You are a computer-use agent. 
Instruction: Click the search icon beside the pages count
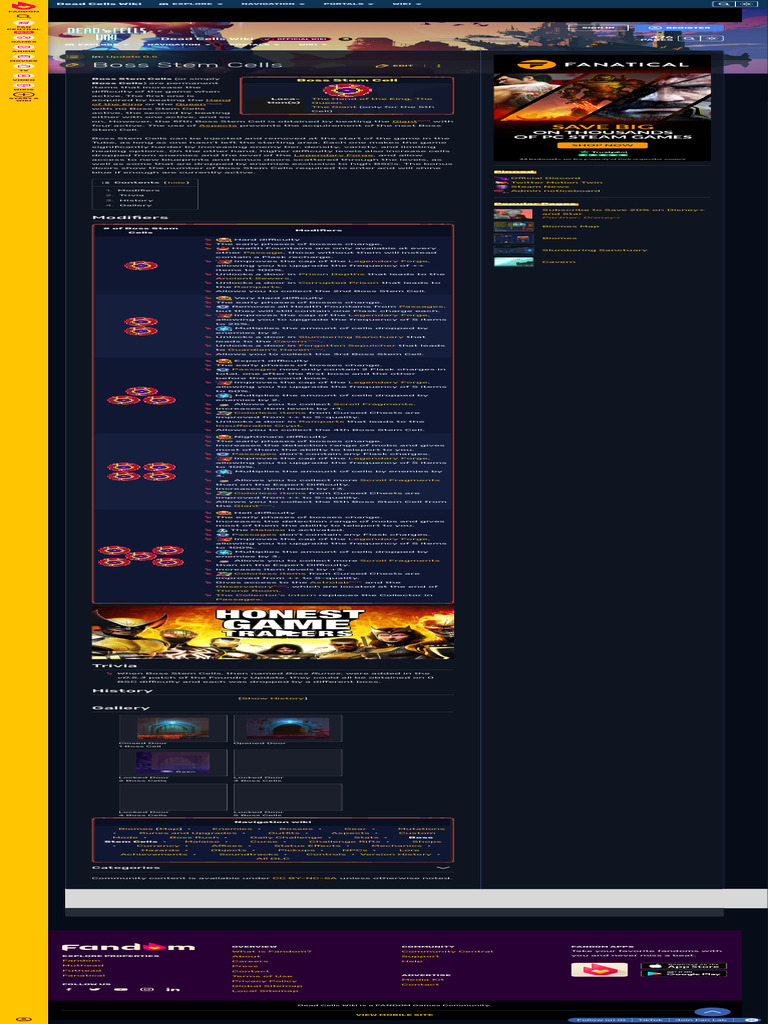688,39
